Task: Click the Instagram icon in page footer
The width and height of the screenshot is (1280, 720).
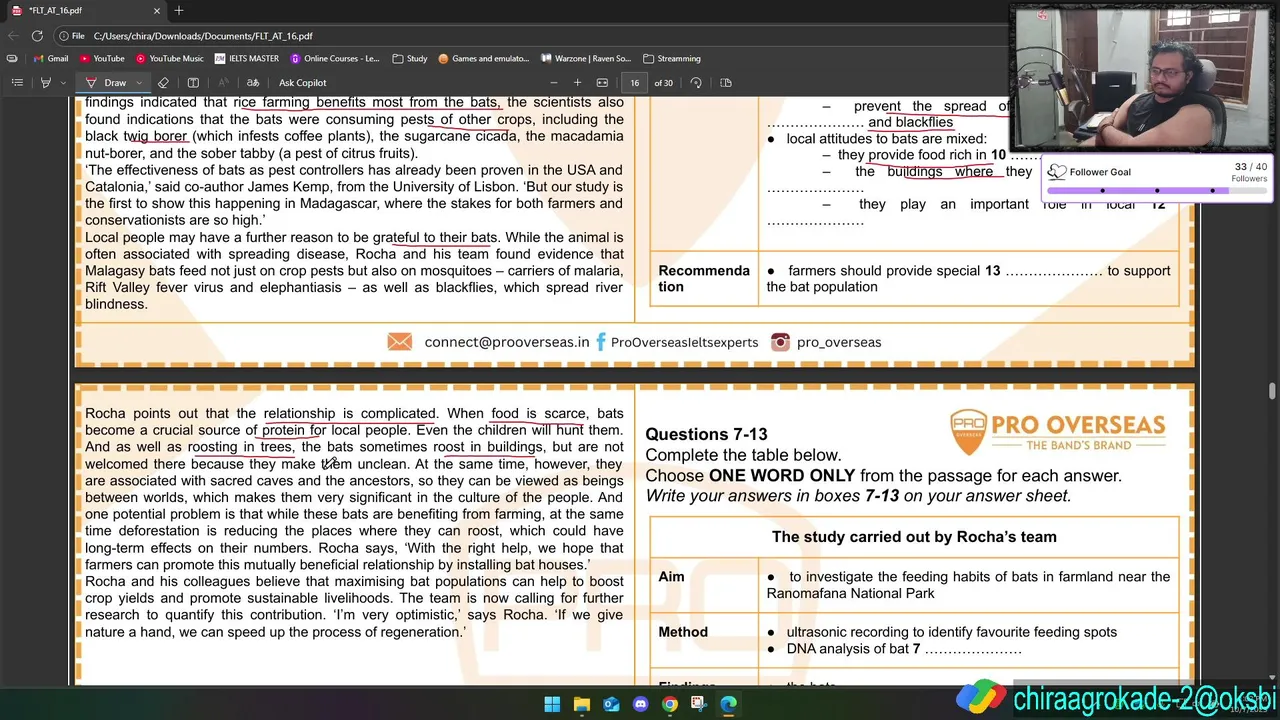Action: click(780, 342)
